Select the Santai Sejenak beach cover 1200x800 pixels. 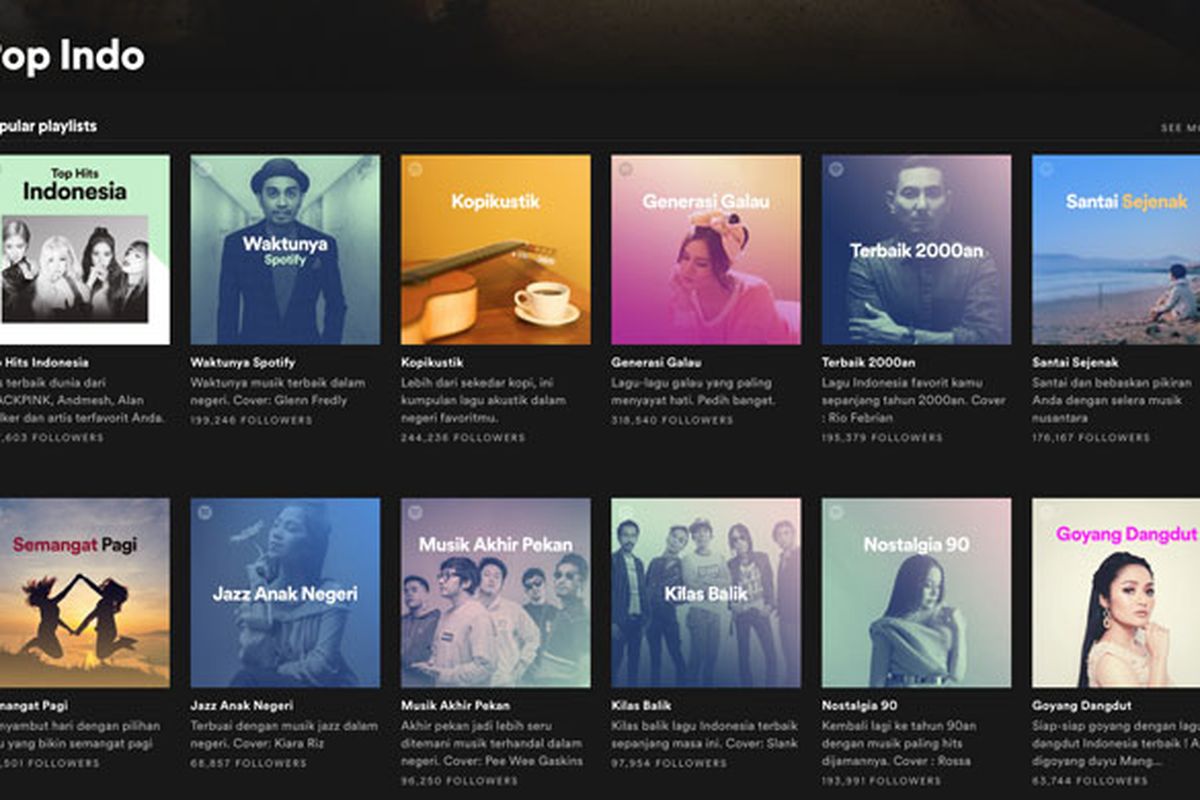1115,249
